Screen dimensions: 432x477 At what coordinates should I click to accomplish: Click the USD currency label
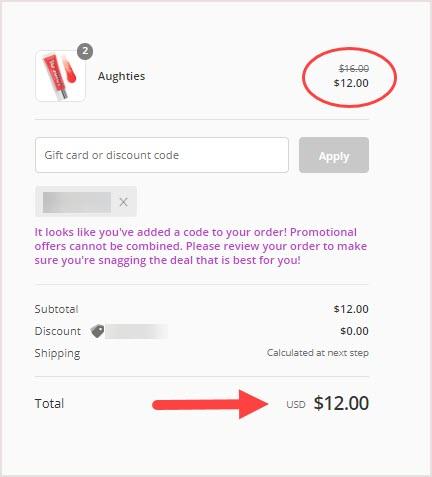tap(296, 405)
